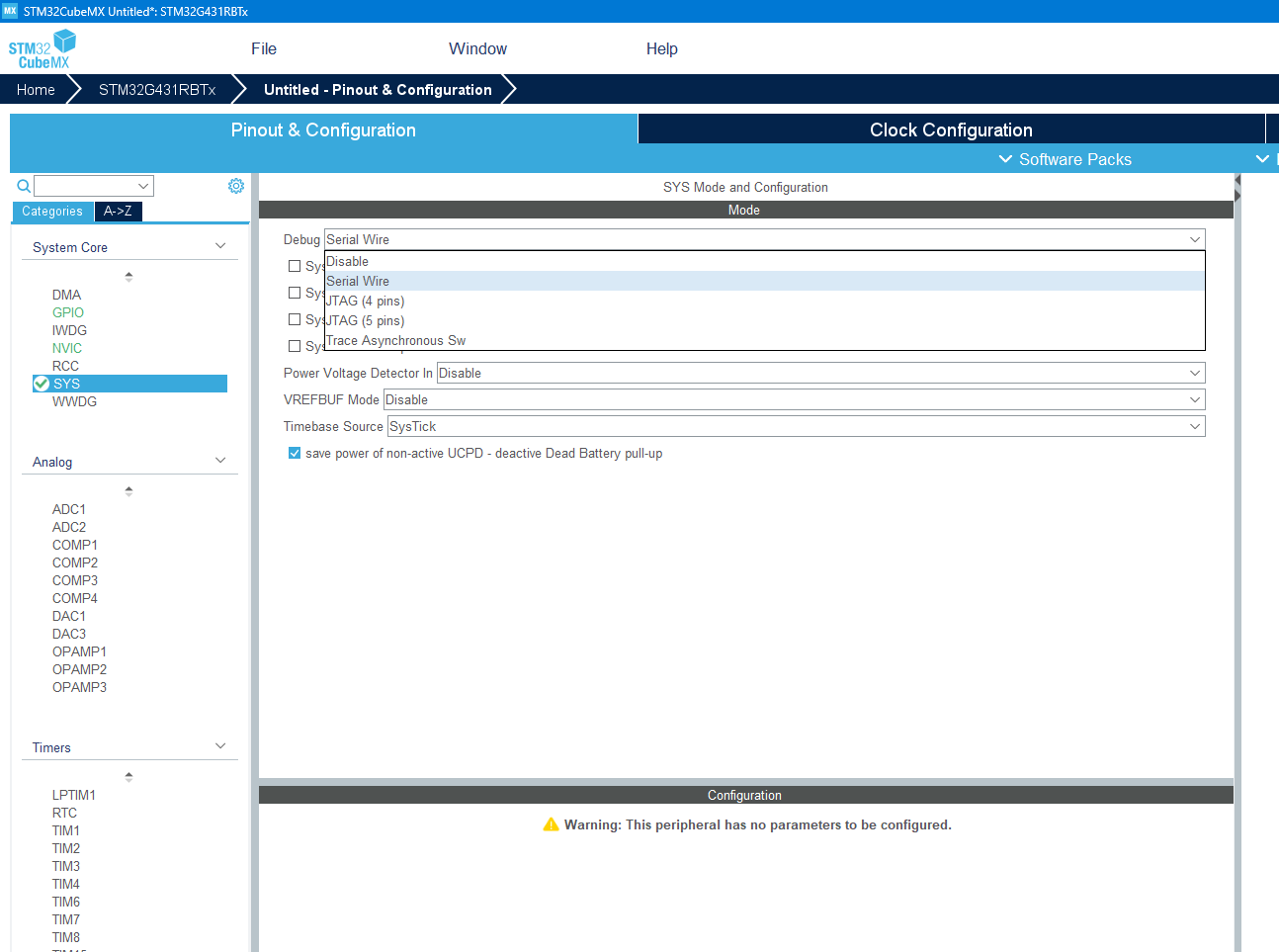
Task: Toggle the first Sys checkbox
Action: [x=295, y=266]
